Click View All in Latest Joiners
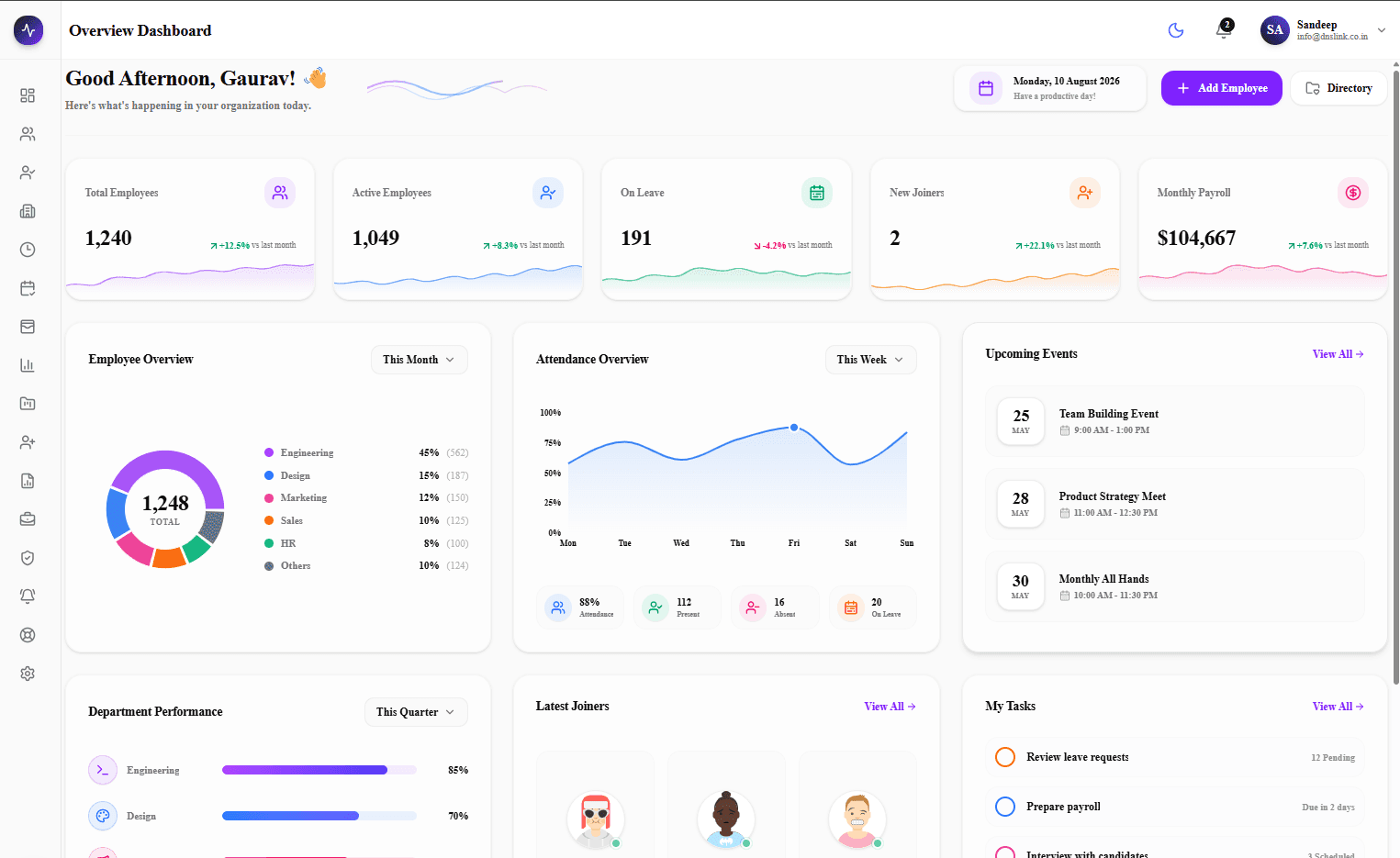 point(890,707)
